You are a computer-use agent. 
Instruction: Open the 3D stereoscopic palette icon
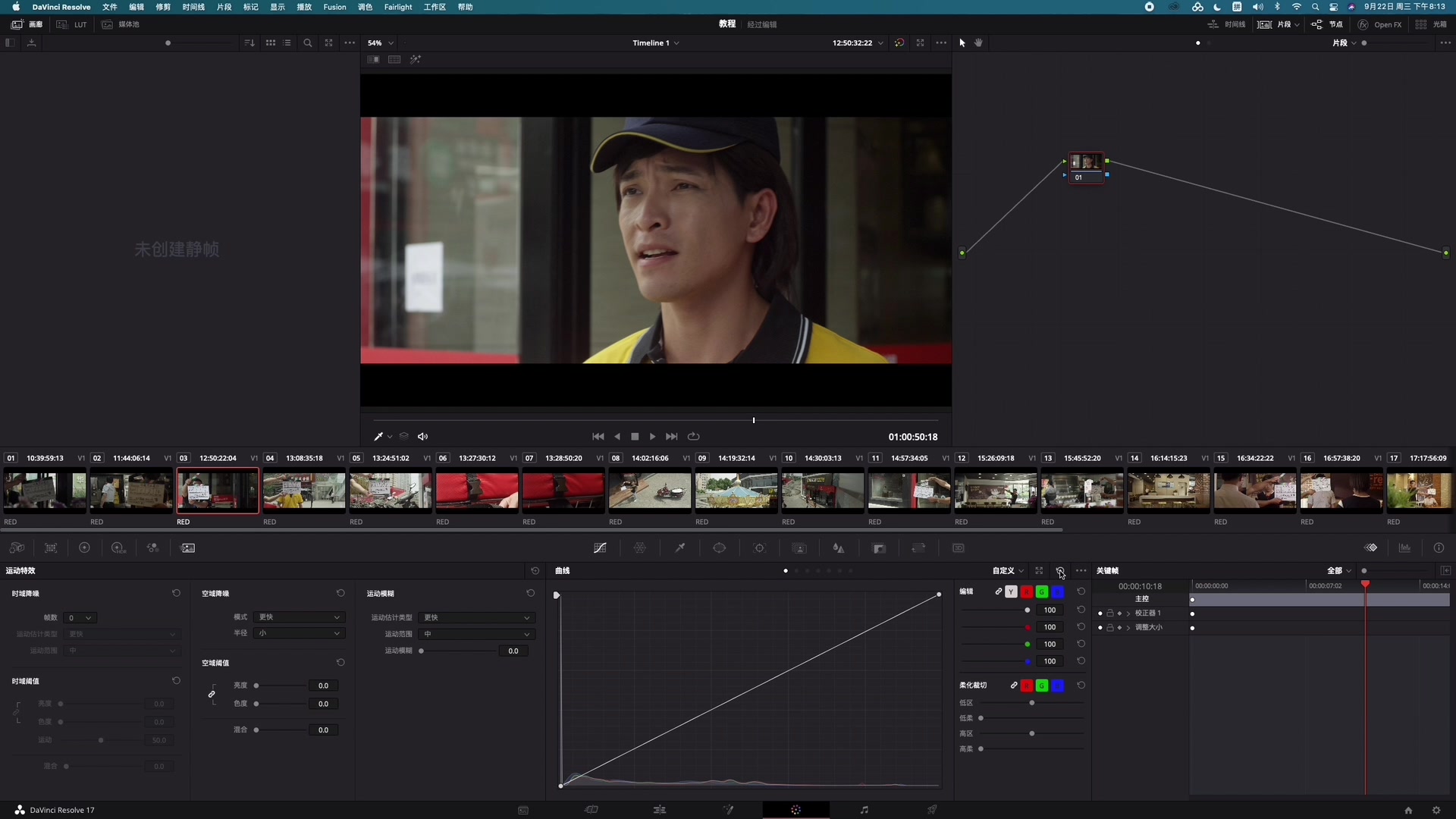coord(959,548)
